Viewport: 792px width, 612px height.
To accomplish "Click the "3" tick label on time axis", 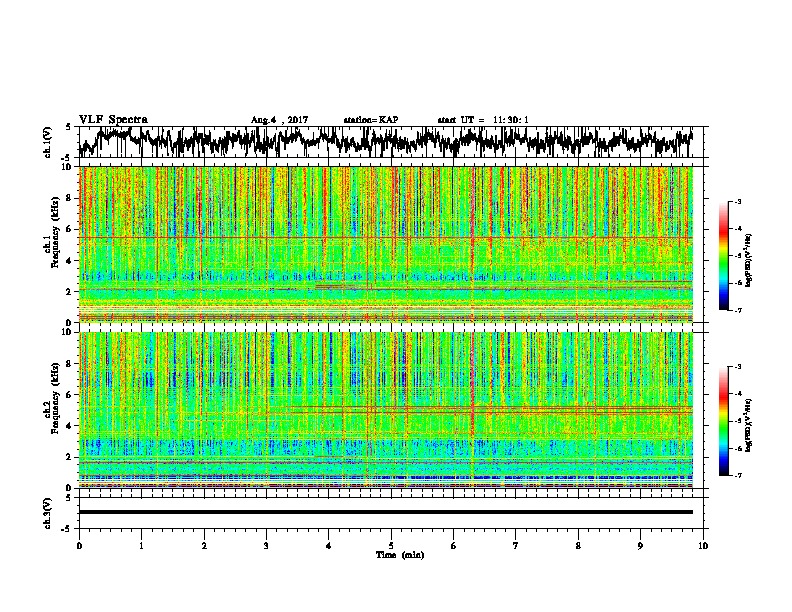I will coord(266,546).
